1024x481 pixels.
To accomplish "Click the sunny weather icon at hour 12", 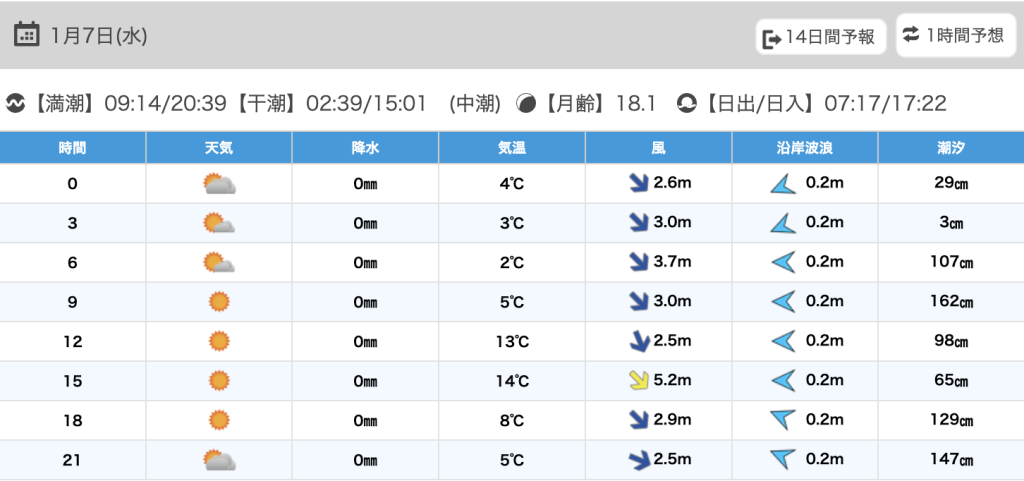I will (x=219, y=341).
